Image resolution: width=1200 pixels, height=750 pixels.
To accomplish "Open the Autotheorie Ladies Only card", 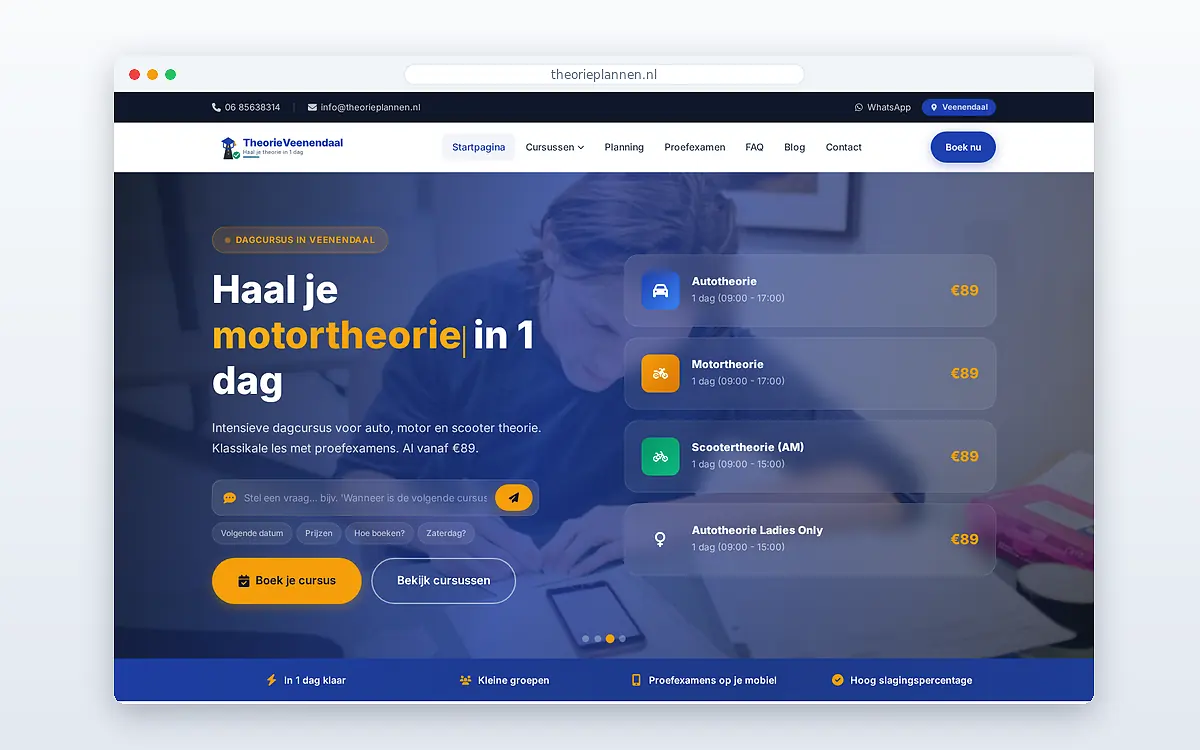I will (810, 539).
